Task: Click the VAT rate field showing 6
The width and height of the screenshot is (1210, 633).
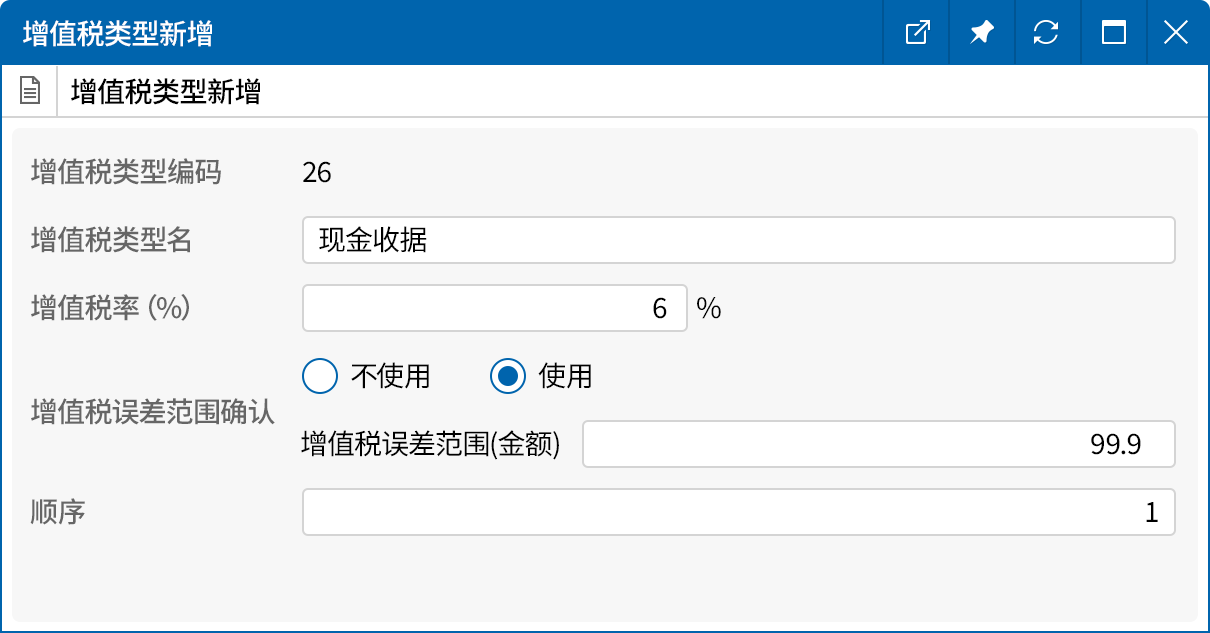Action: pos(495,308)
